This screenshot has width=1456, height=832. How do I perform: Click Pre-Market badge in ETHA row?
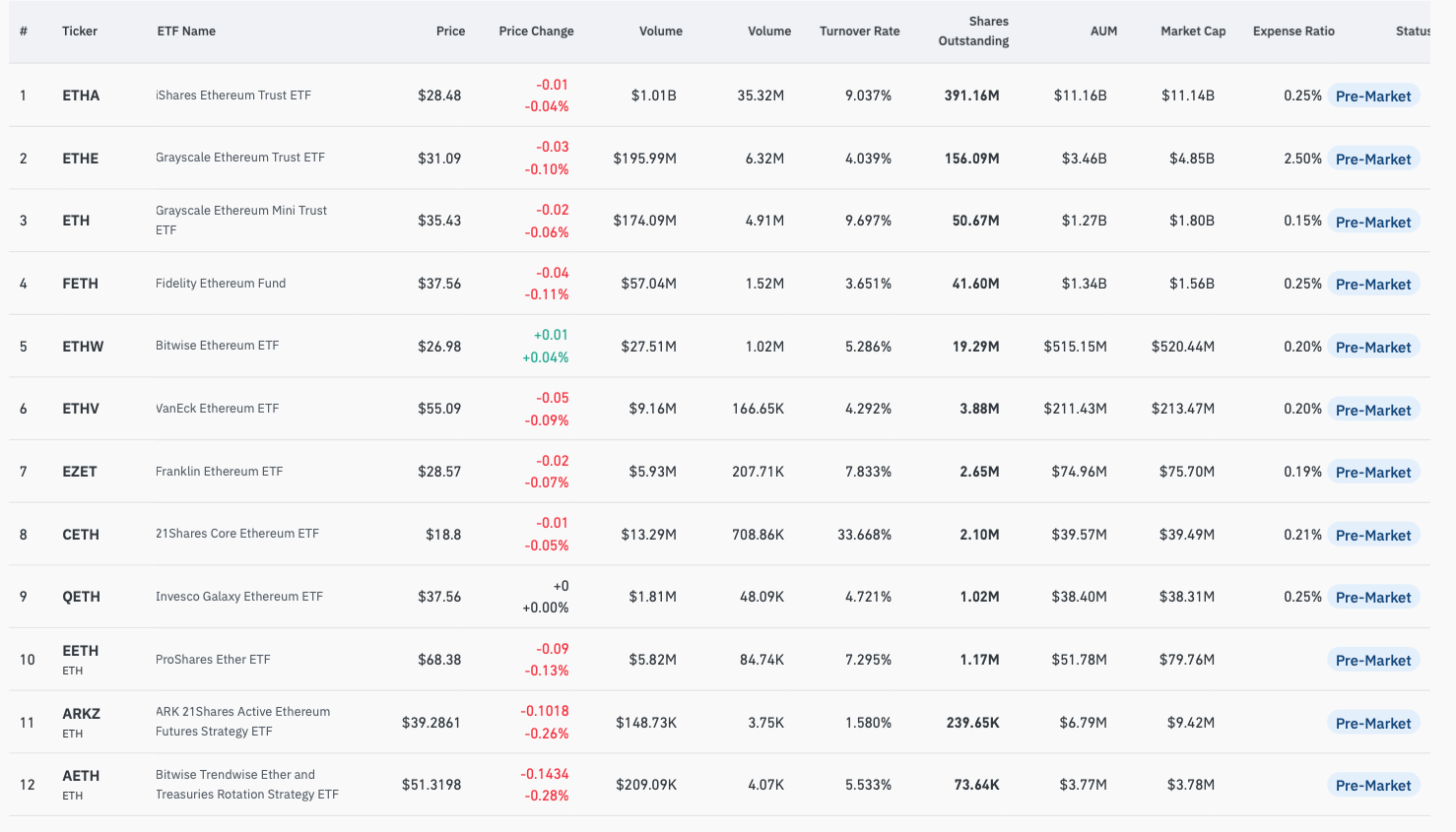(x=1373, y=96)
